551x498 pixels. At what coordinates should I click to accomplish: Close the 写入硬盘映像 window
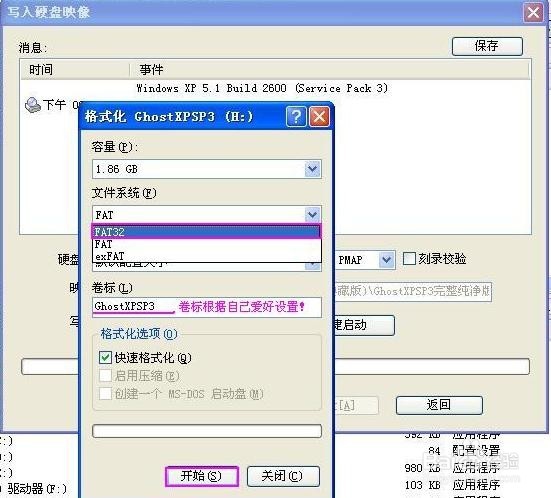[533, 12]
